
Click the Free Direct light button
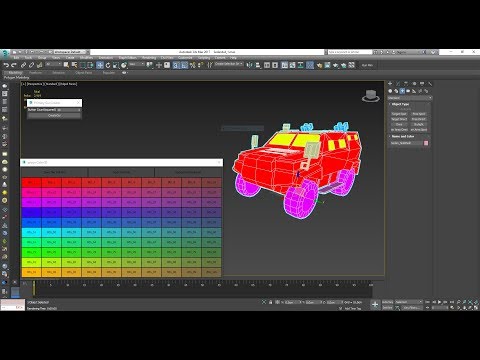[419, 119]
